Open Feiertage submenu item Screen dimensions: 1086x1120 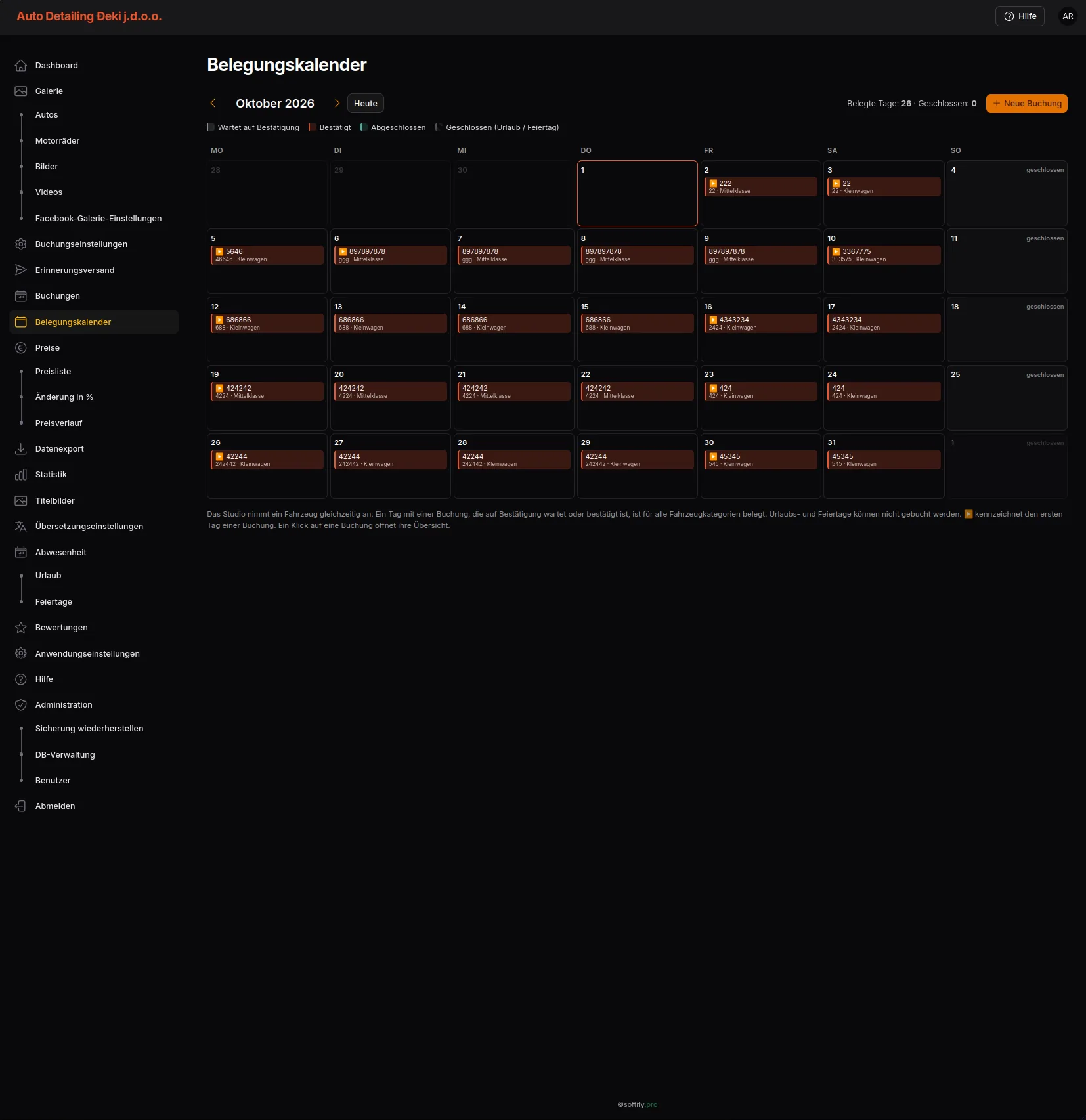pyautogui.click(x=54, y=602)
